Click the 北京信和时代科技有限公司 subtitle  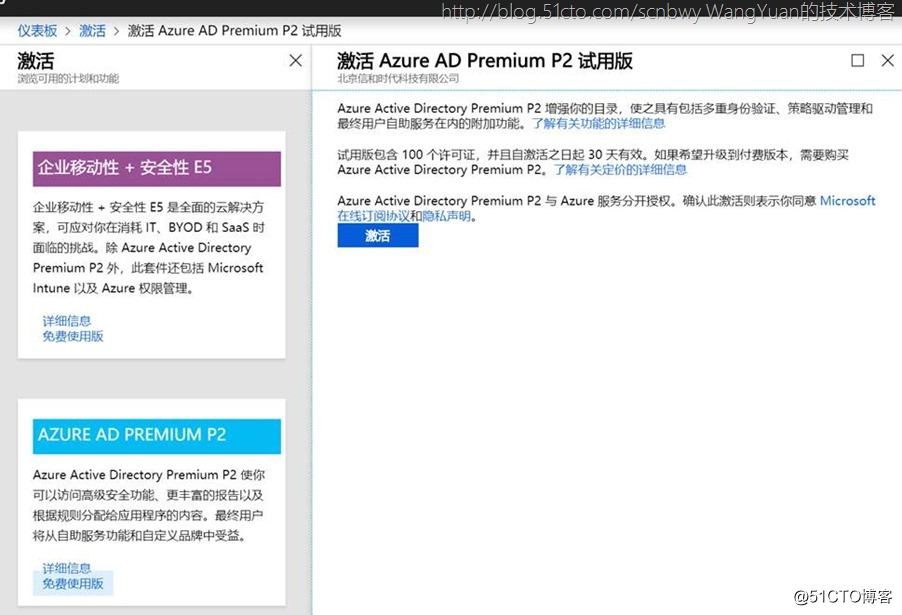[398, 78]
